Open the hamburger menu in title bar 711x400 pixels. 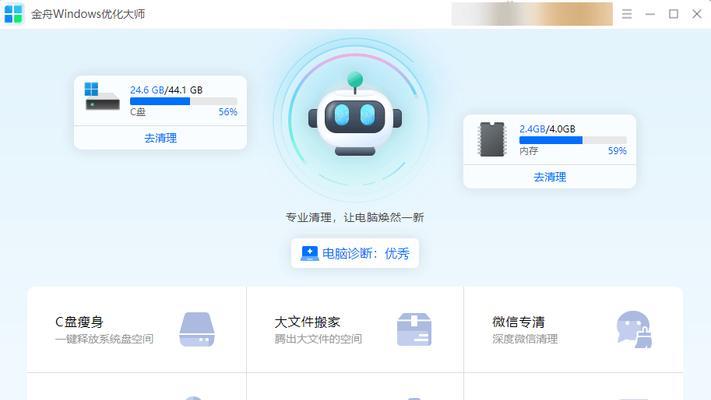[627, 14]
